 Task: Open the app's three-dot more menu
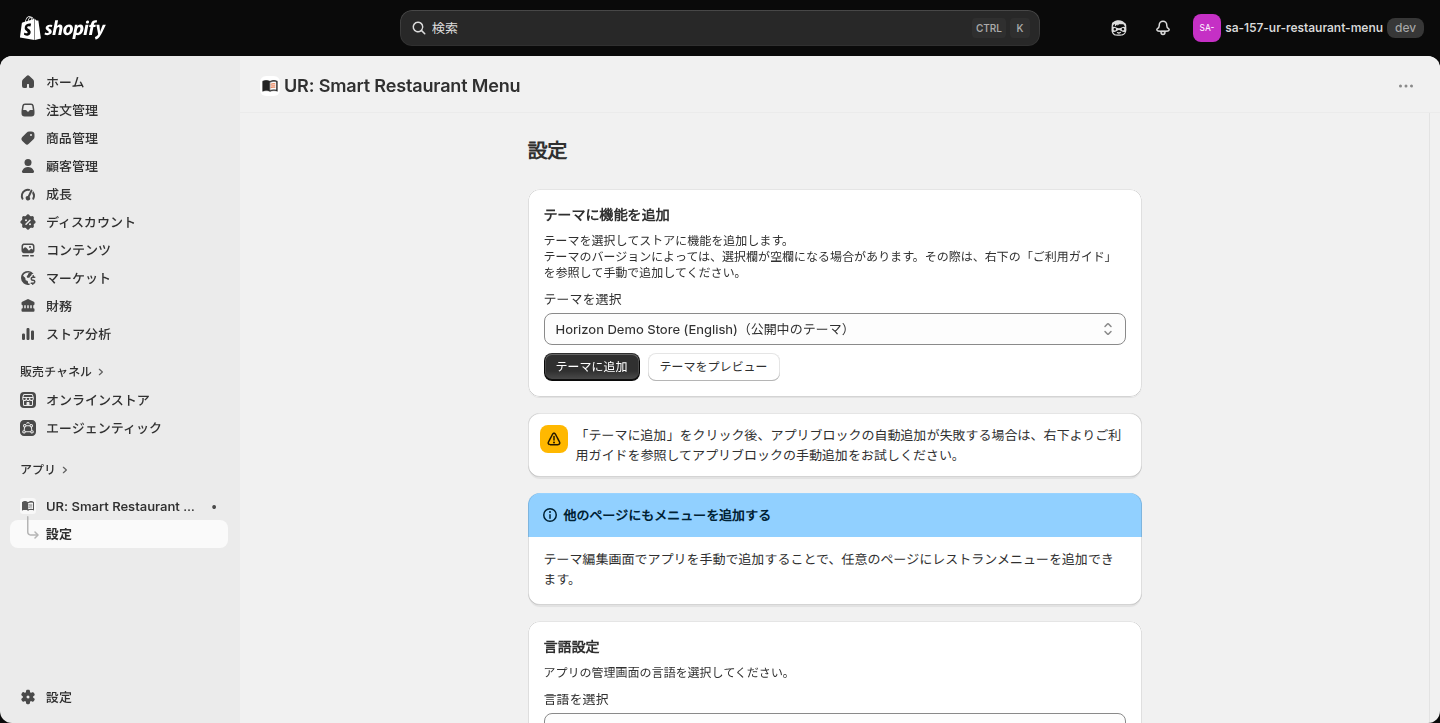1406,86
